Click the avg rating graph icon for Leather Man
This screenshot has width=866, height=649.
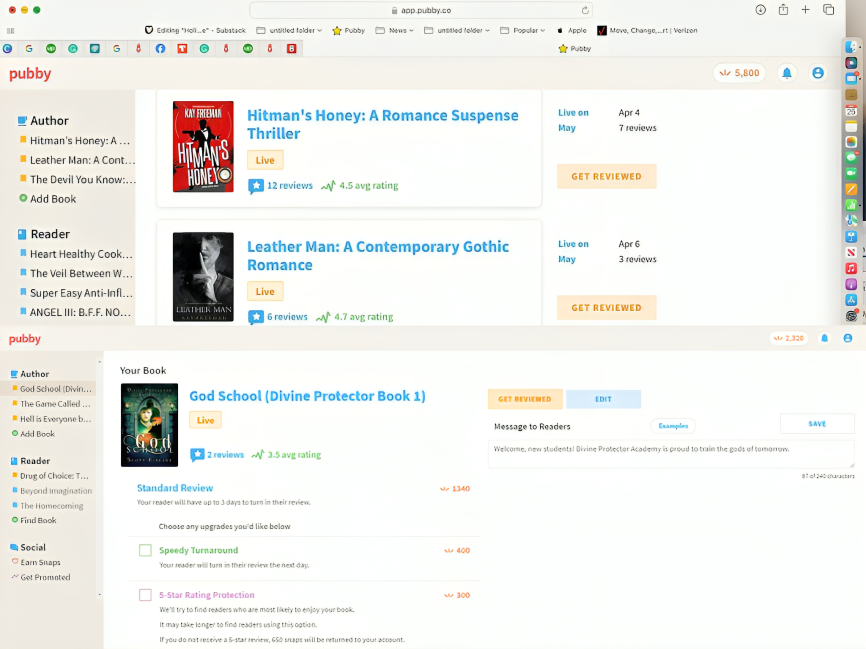tap(323, 317)
